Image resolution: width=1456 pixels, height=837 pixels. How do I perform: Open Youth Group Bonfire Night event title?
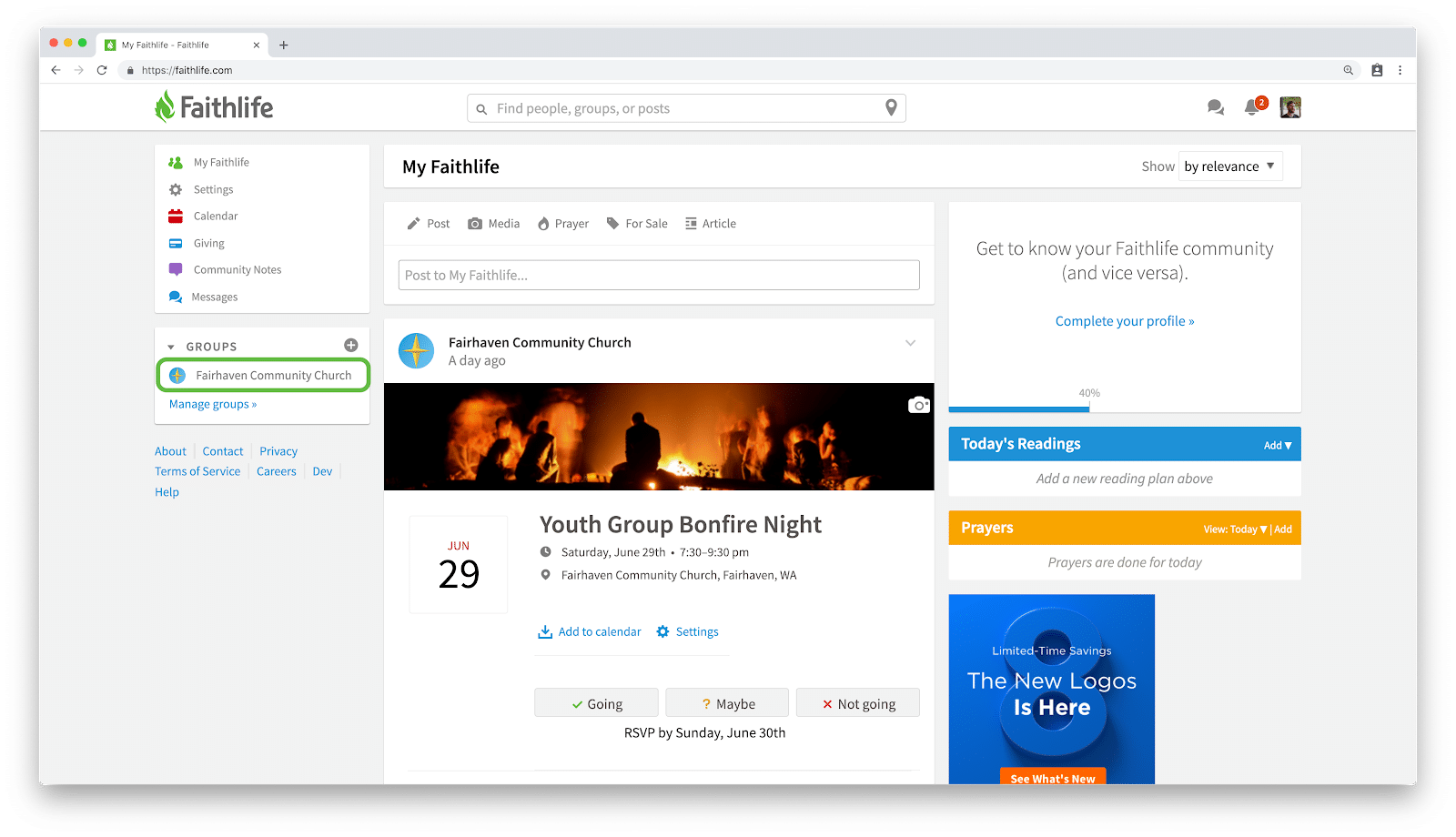click(x=681, y=525)
